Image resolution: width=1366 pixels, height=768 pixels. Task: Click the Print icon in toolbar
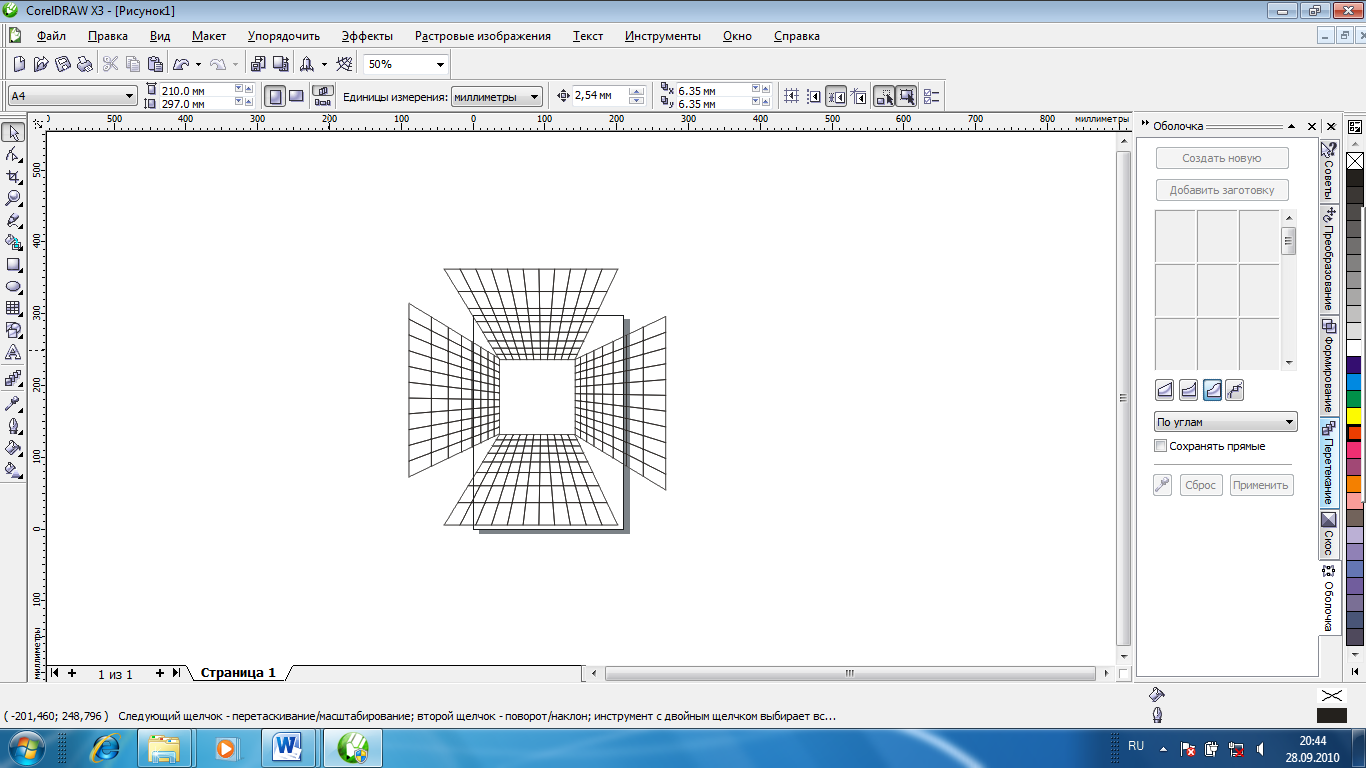[85, 64]
